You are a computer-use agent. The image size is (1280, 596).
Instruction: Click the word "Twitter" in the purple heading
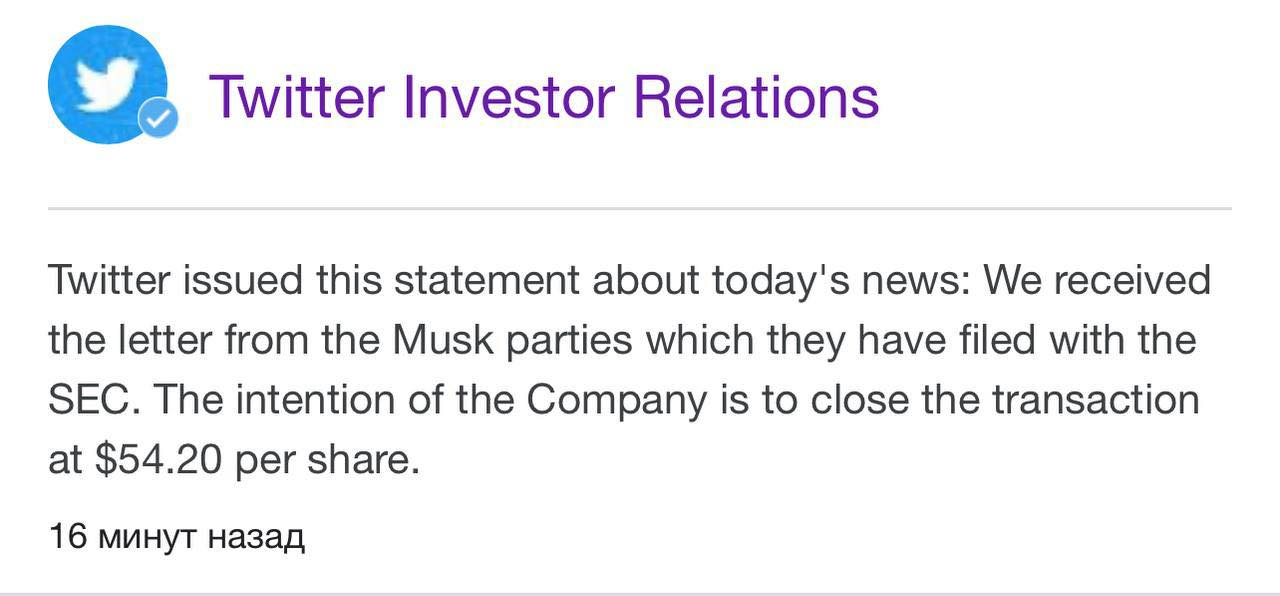(x=296, y=96)
